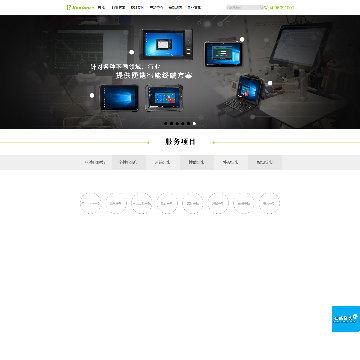
Task: Open the blue online-consultation widget at bottom right
Action: pyautogui.click(x=346, y=319)
